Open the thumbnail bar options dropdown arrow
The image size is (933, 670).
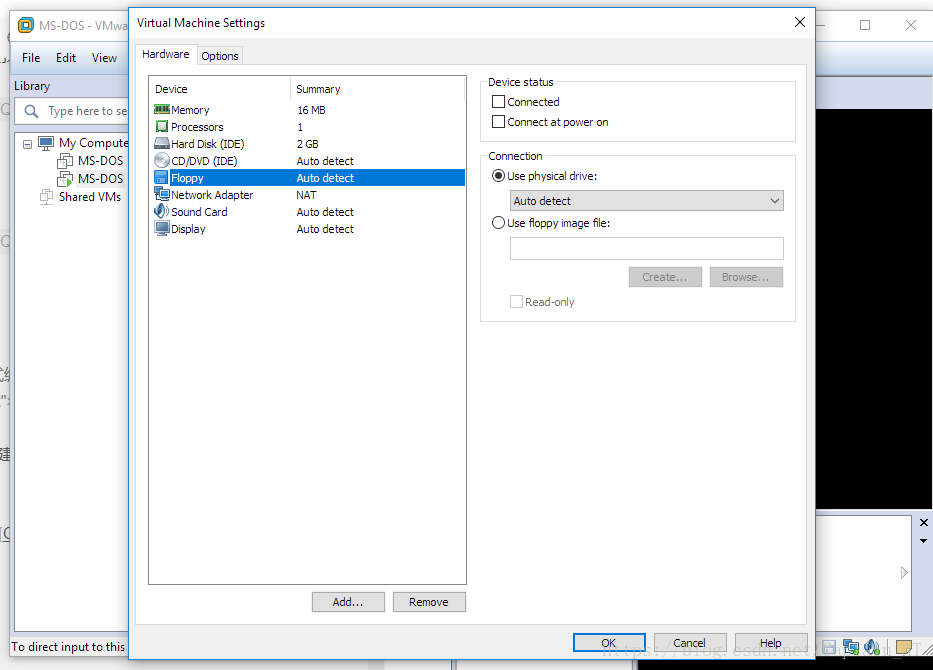coord(923,541)
